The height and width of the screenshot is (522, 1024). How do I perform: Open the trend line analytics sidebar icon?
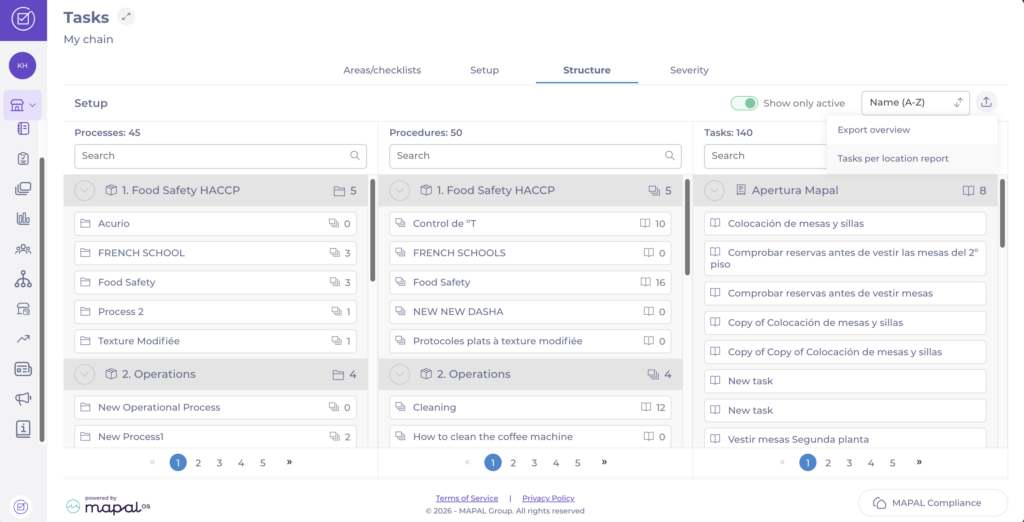[x=23, y=339]
